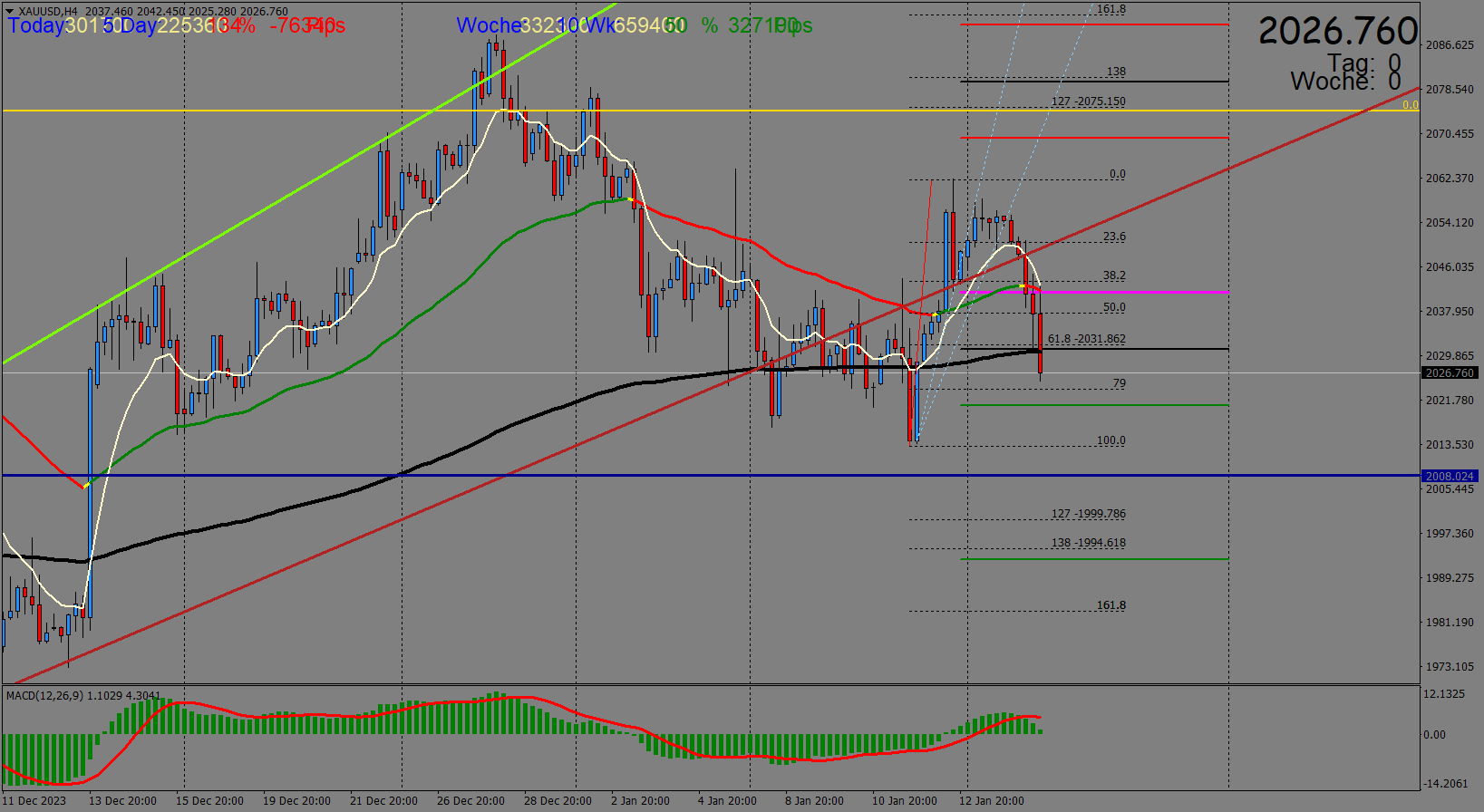This screenshot has width=1484, height=812.
Task: Click the 13 Dec 20:00 date on time axis
Action: coord(121,800)
